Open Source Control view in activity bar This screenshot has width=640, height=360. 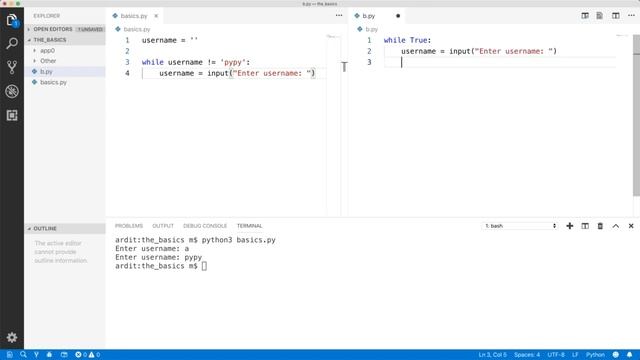tap(12, 67)
